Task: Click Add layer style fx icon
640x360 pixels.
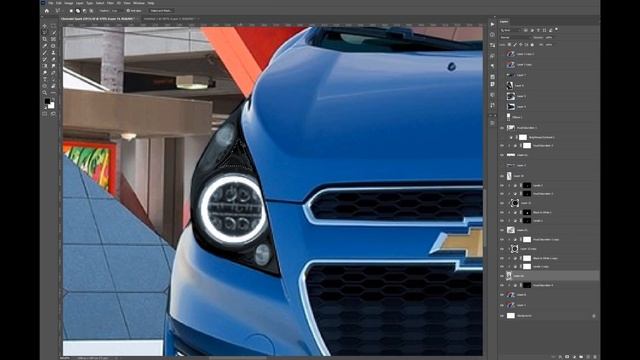Action: coord(560,357)
